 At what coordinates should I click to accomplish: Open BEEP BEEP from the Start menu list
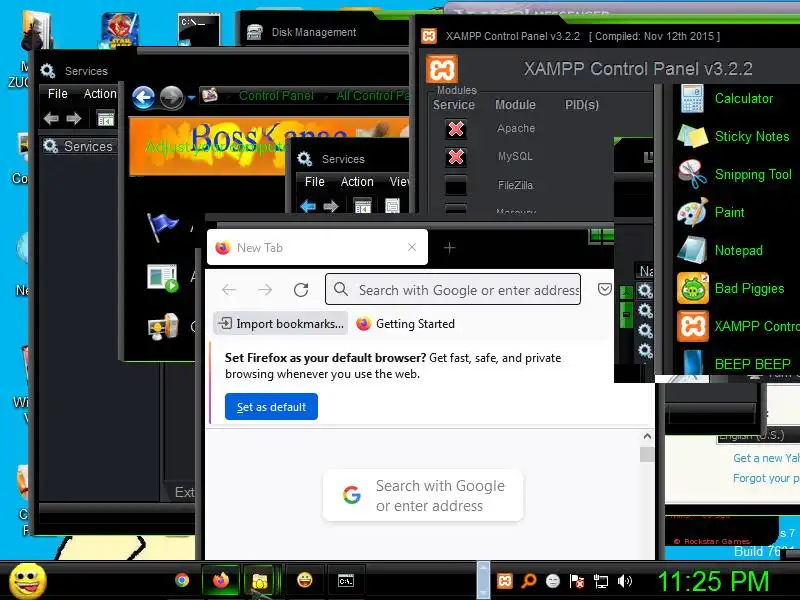pyautogui.click(x=735, y=364)
